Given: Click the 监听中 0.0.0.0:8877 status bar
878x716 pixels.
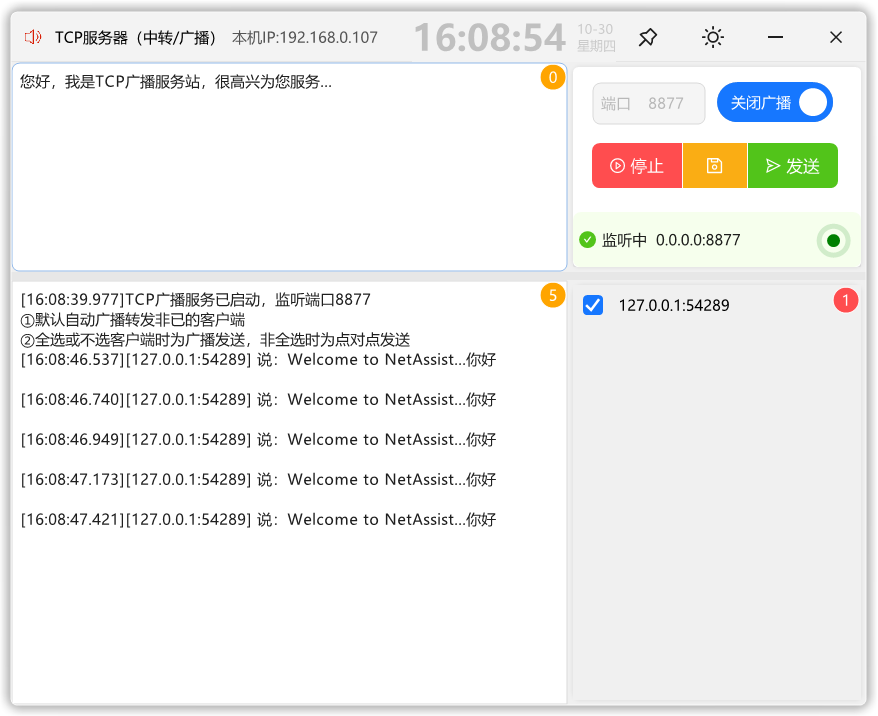Looking at the screenshot, I should (x=700, y=240).
